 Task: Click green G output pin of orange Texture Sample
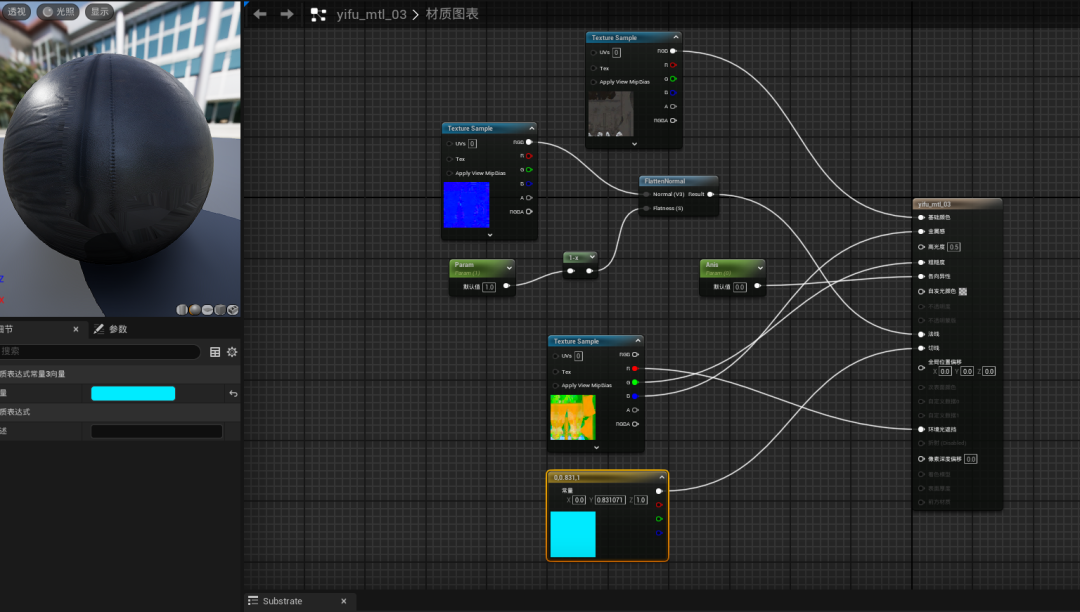point(635,382)
